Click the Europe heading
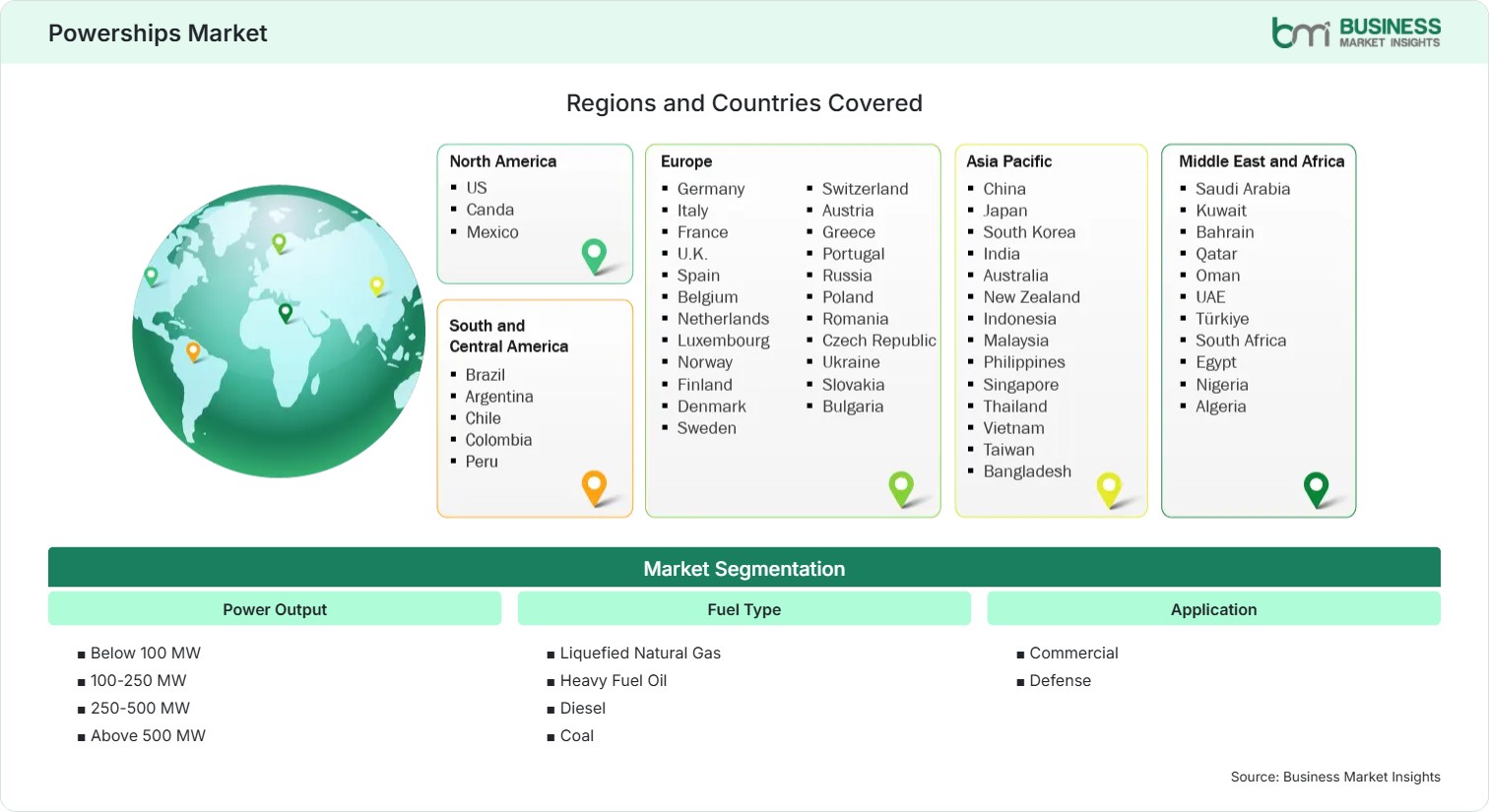The image size is (1489, 812). (x=686, y=161)
